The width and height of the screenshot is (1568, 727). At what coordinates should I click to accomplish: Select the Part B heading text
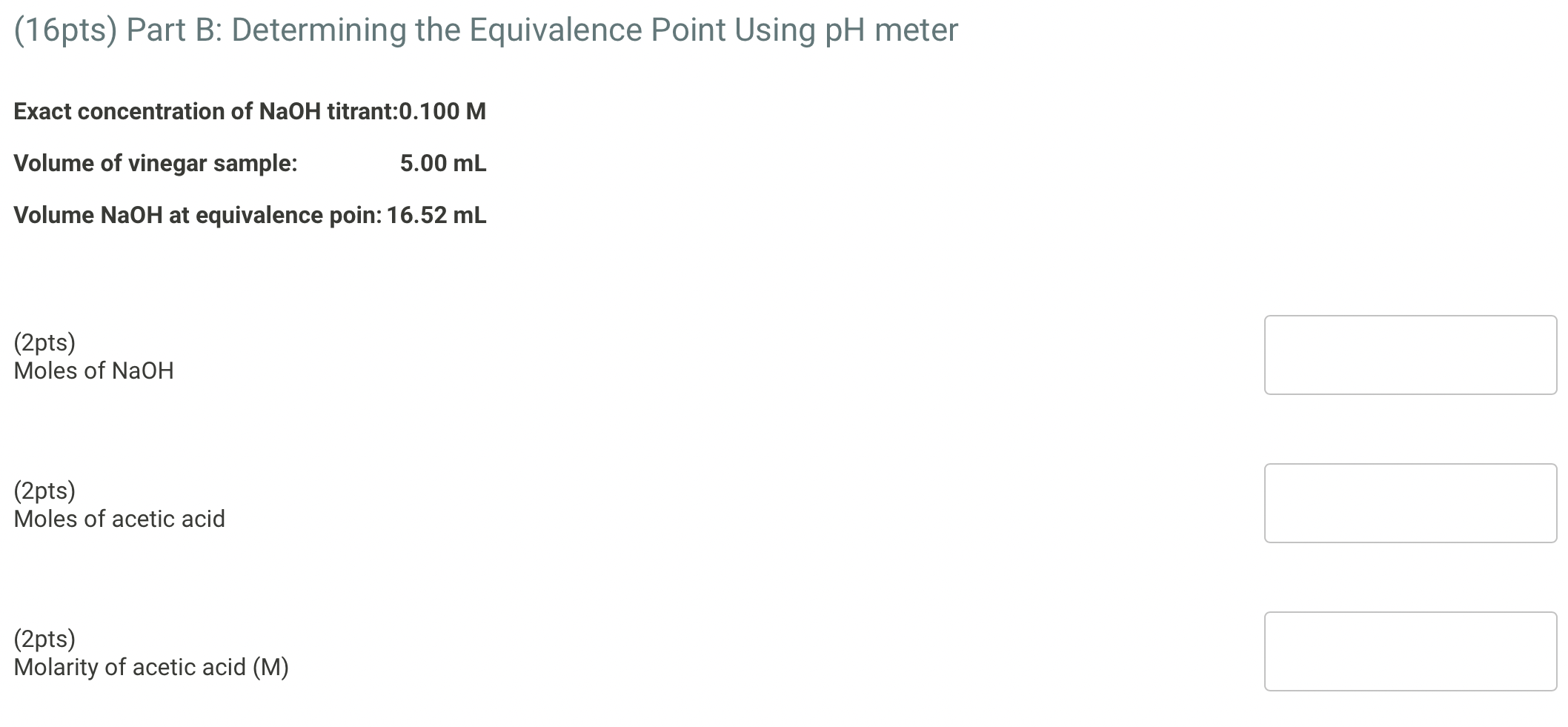pyautogui.click(x=482, y=30)
